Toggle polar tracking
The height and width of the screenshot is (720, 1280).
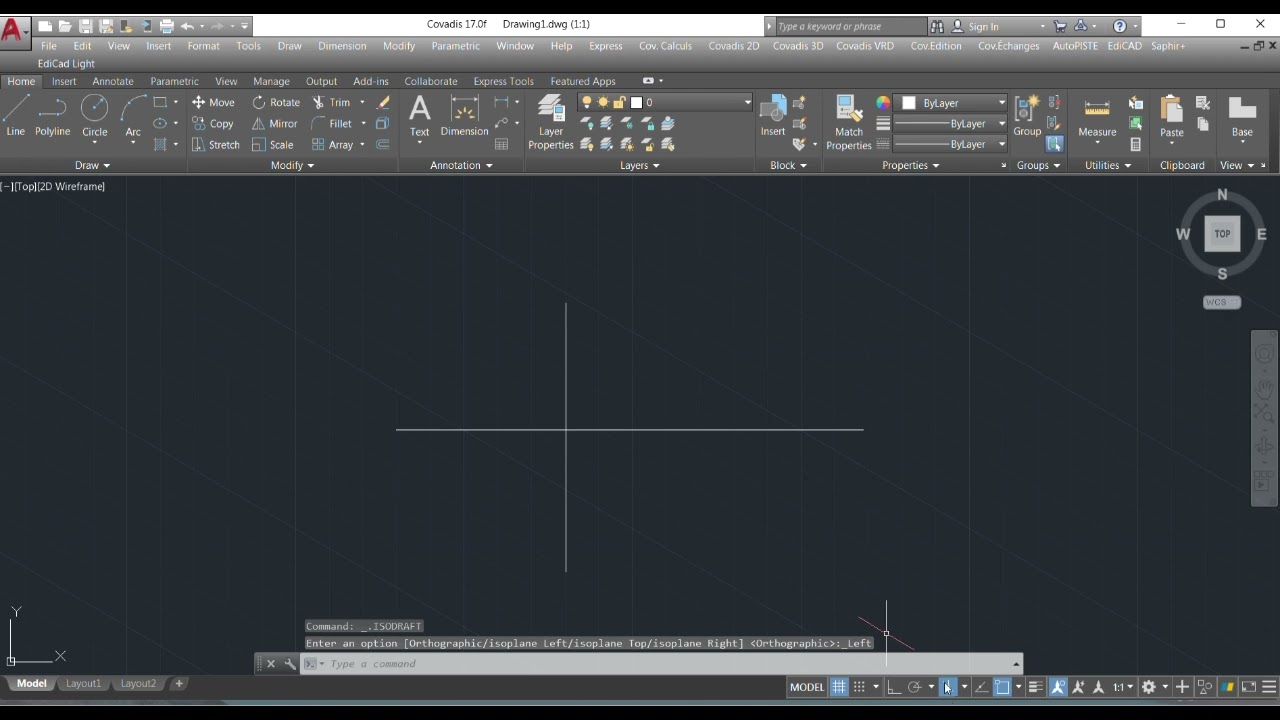(914, 687)
